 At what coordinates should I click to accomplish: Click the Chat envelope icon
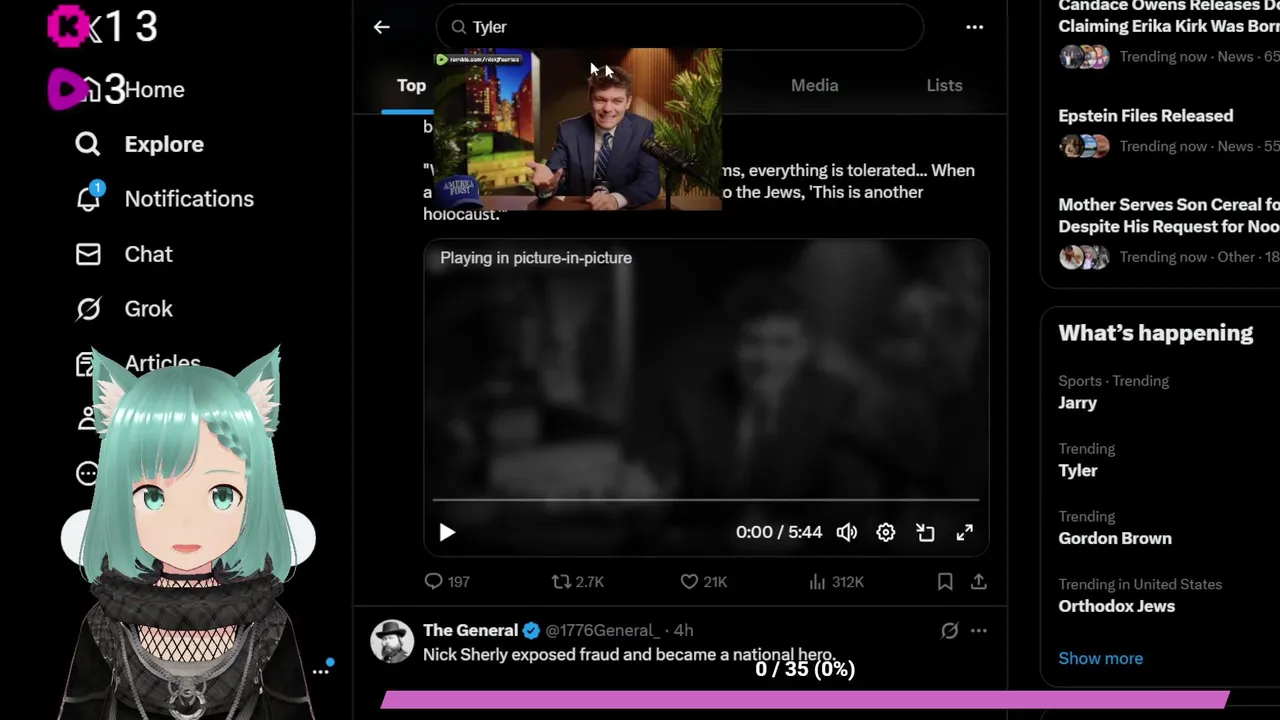(88, 254)
